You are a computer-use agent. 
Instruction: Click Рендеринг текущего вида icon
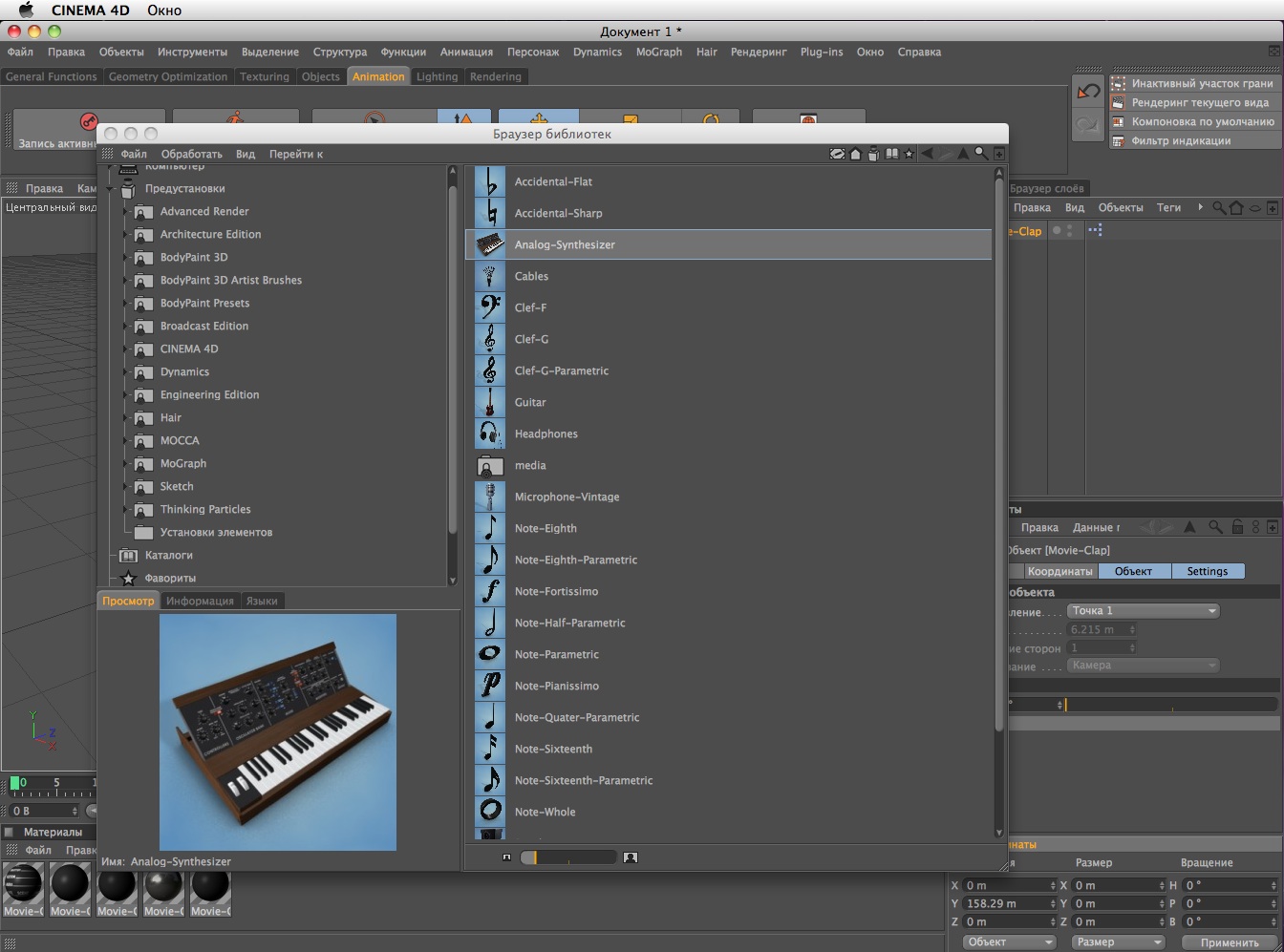pos(1118,102)
